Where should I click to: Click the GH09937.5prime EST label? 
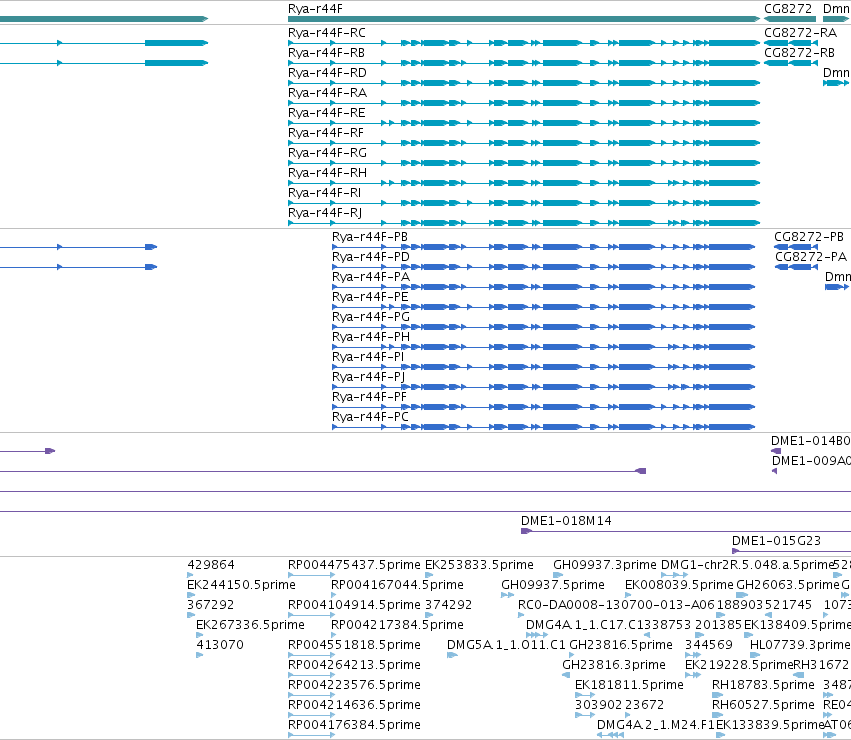coord(552,585)
